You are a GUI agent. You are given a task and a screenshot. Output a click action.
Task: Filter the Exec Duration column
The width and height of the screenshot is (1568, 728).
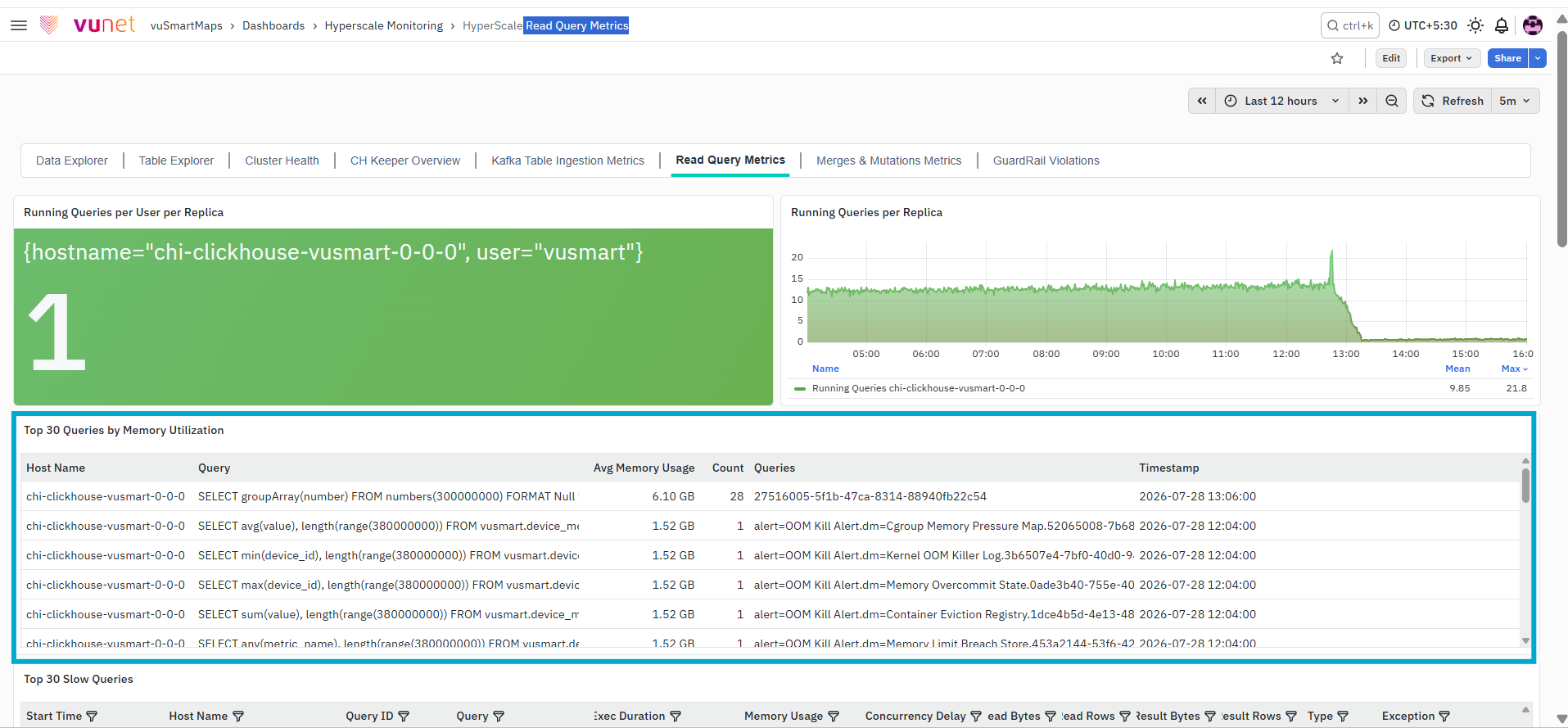point(676,716)
